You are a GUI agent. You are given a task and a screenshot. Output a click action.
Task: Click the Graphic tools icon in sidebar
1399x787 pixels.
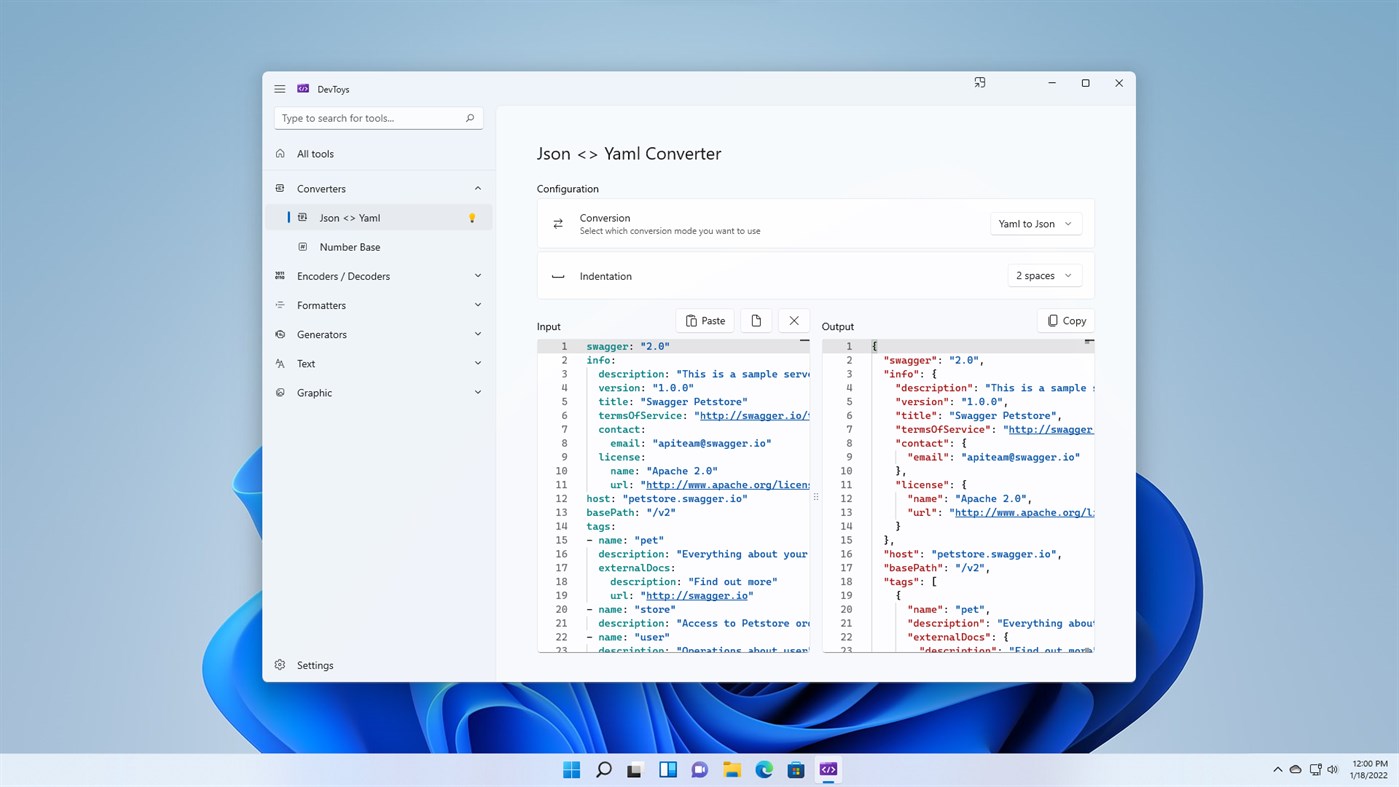tap(279, 392)
